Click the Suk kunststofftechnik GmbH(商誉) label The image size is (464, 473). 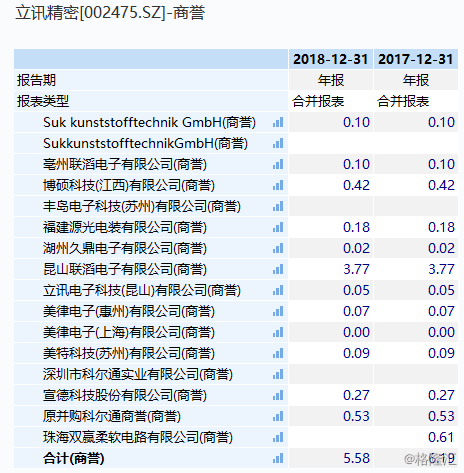click(149, 122)
